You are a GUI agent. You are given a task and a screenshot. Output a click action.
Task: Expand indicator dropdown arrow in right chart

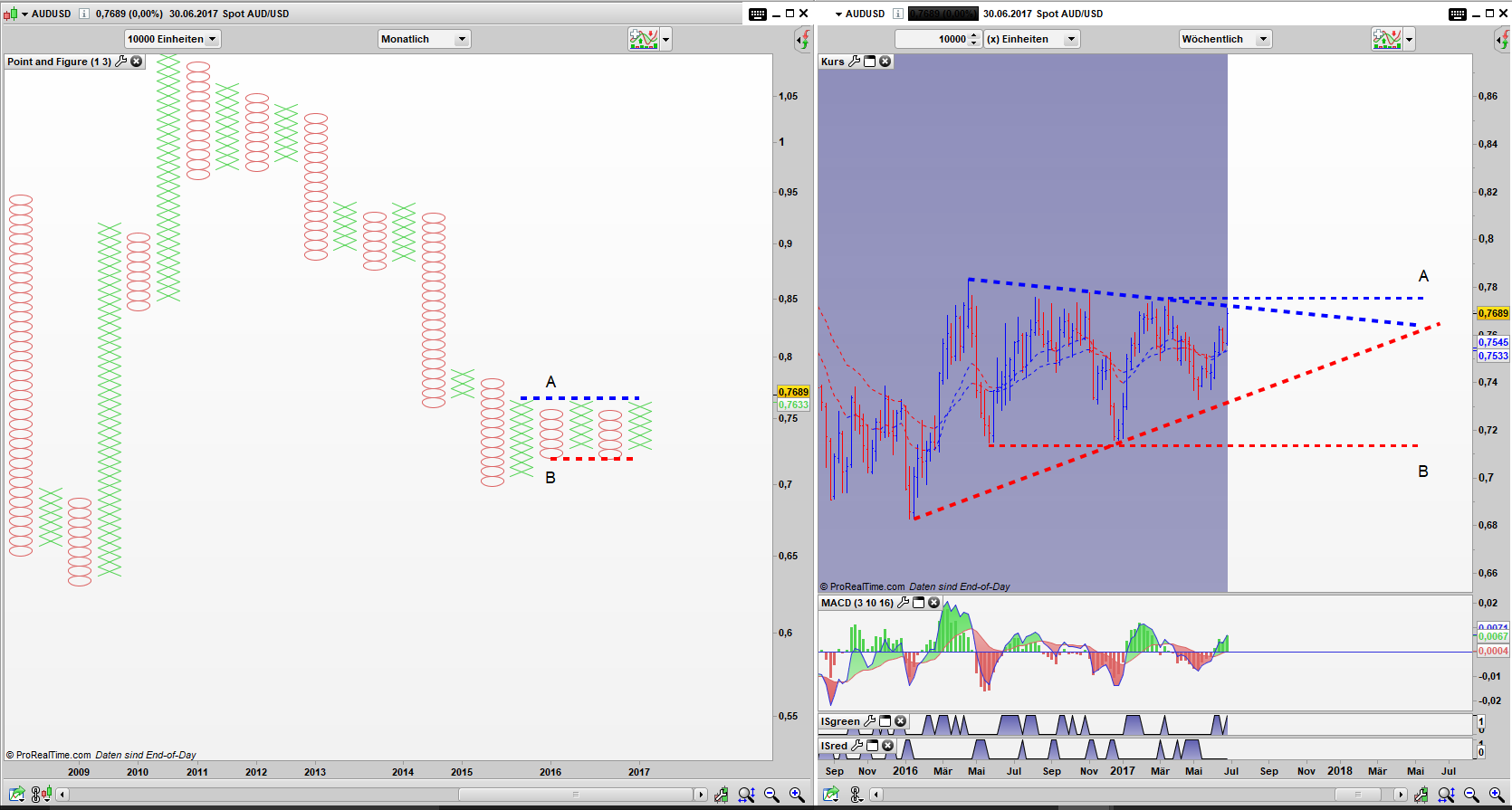click(1410, 39)
